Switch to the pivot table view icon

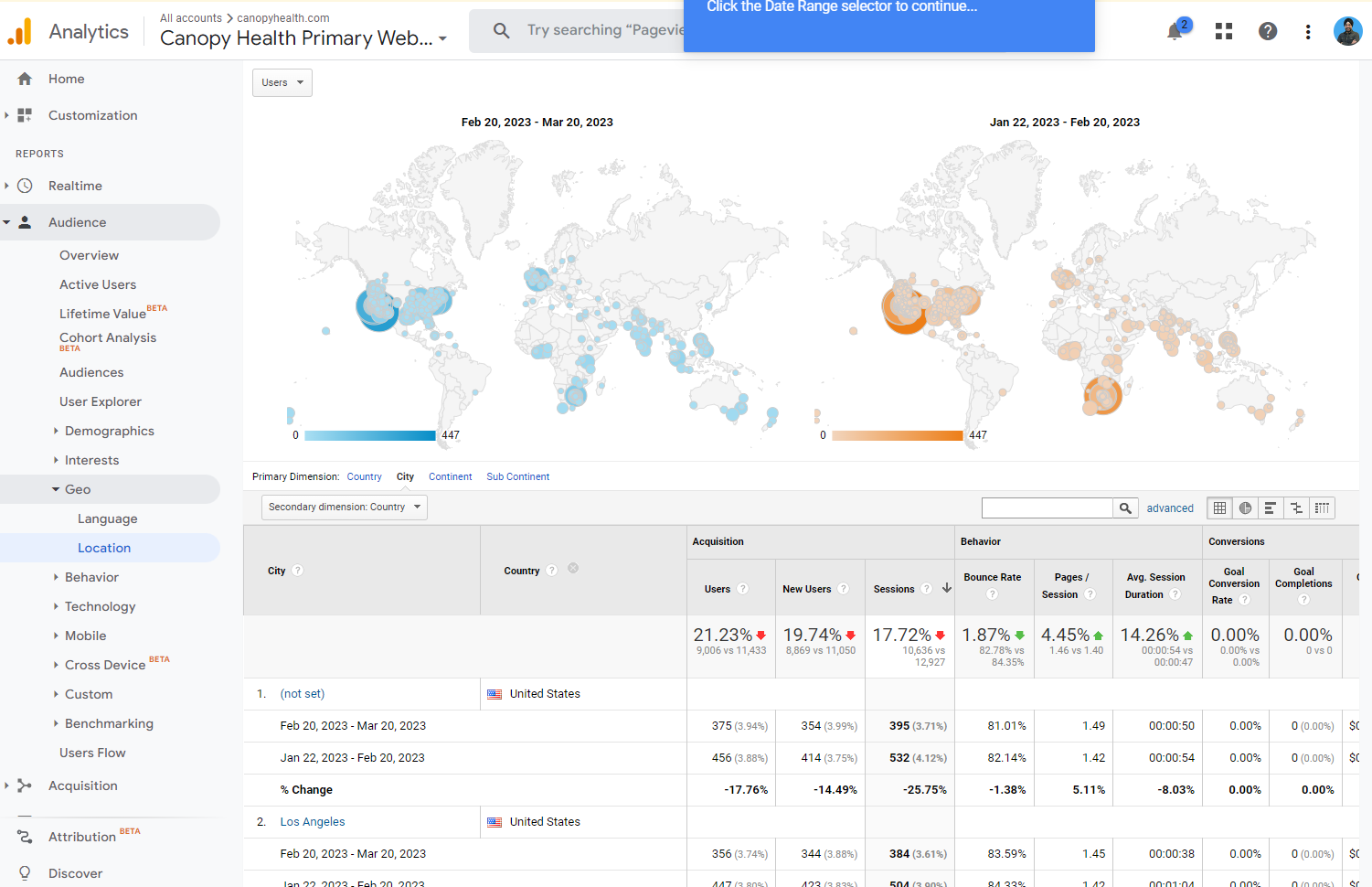1322,508
